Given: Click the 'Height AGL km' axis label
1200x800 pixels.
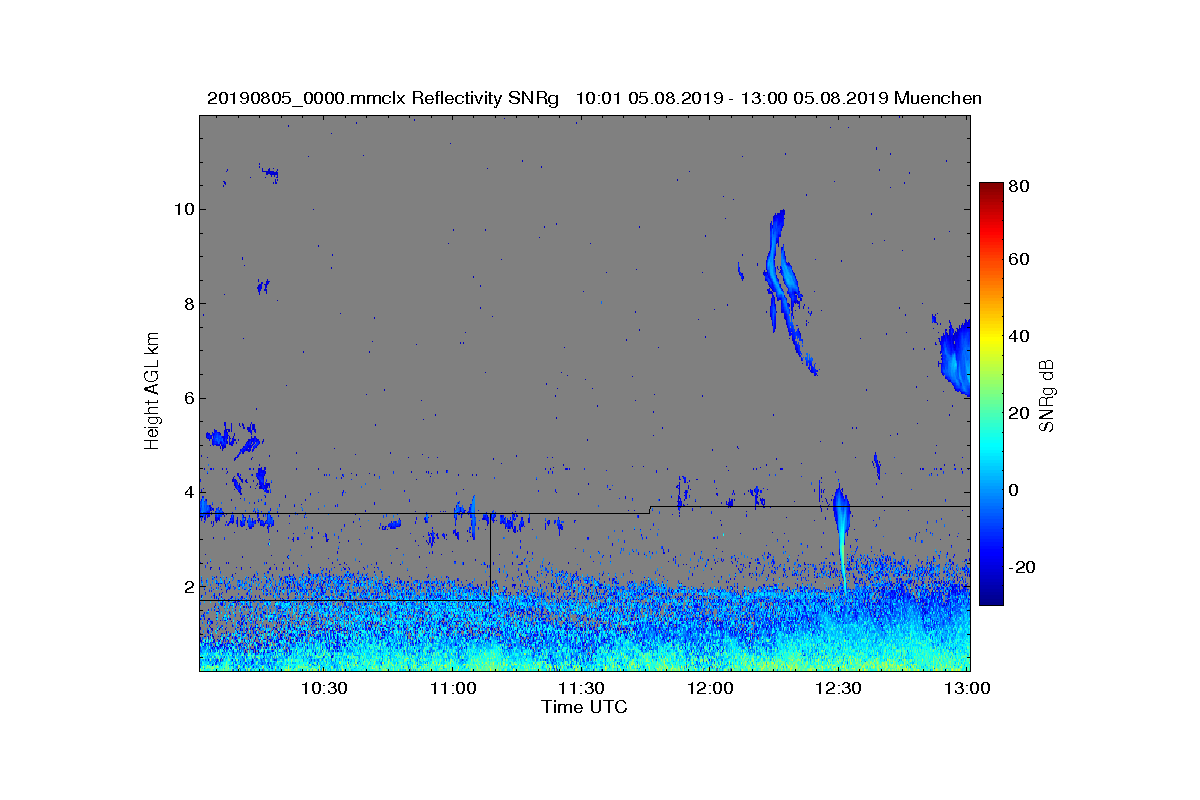Looking at the screenshot, I should click(x=152, y=393).
